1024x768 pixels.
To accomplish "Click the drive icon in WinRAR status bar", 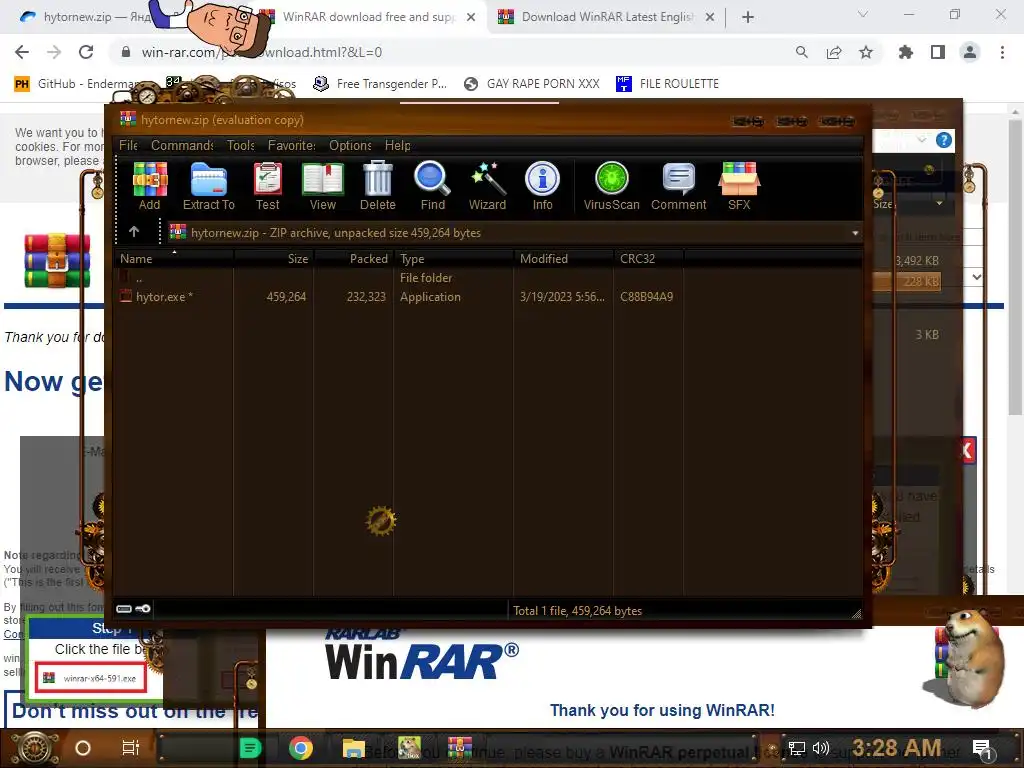I will (x=124, y=609).
